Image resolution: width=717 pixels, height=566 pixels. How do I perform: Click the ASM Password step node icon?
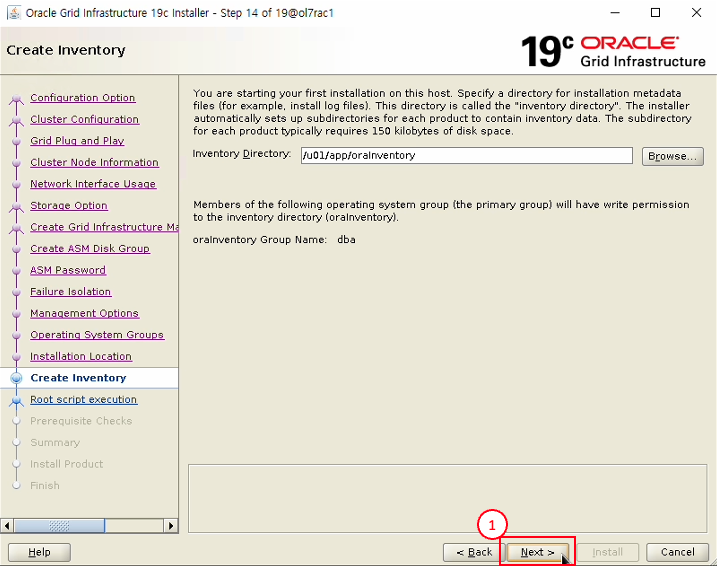[16, 270]
